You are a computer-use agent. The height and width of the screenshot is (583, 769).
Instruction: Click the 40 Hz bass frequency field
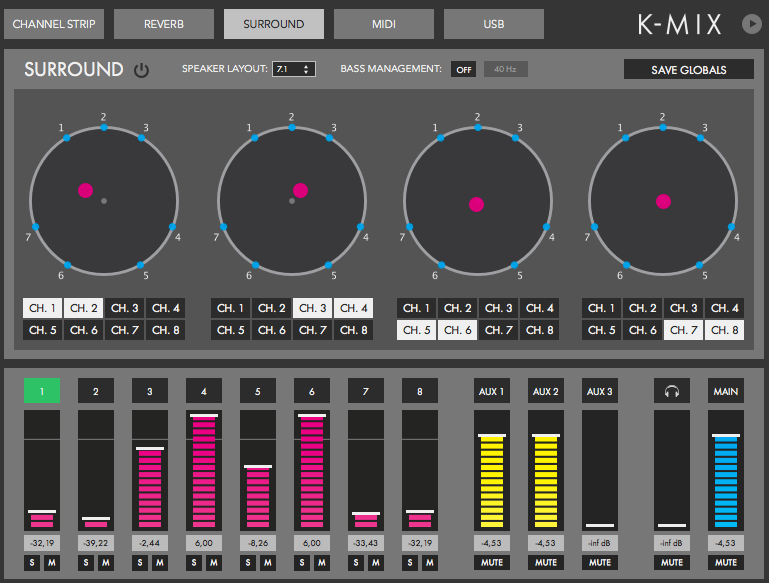coord(506,69)
